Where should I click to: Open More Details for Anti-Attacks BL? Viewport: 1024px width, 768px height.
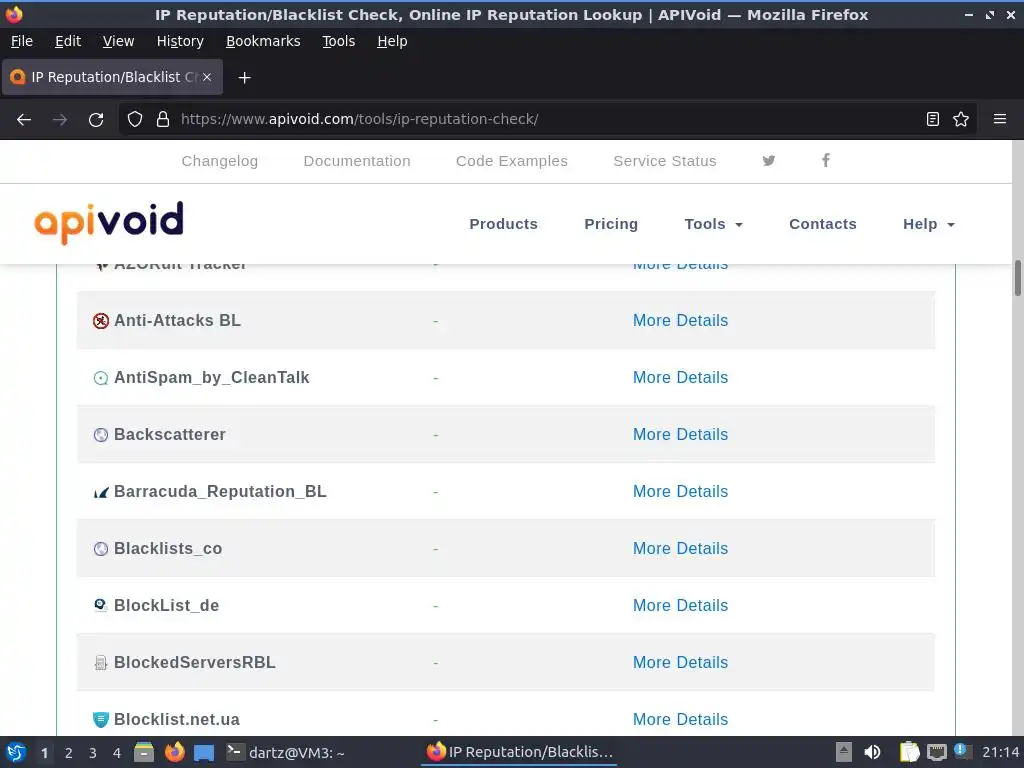(680, 321)
